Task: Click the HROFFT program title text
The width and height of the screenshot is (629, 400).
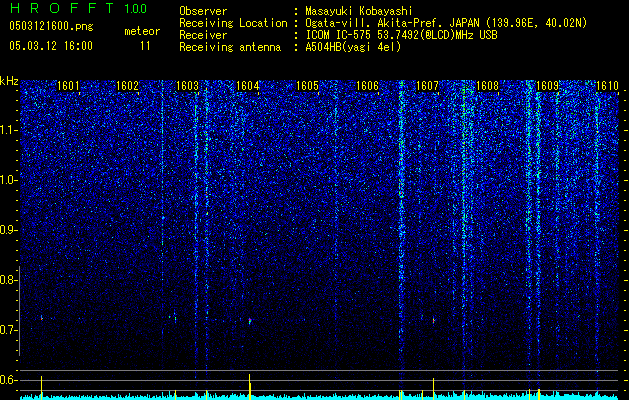Action: click(62, 8)
